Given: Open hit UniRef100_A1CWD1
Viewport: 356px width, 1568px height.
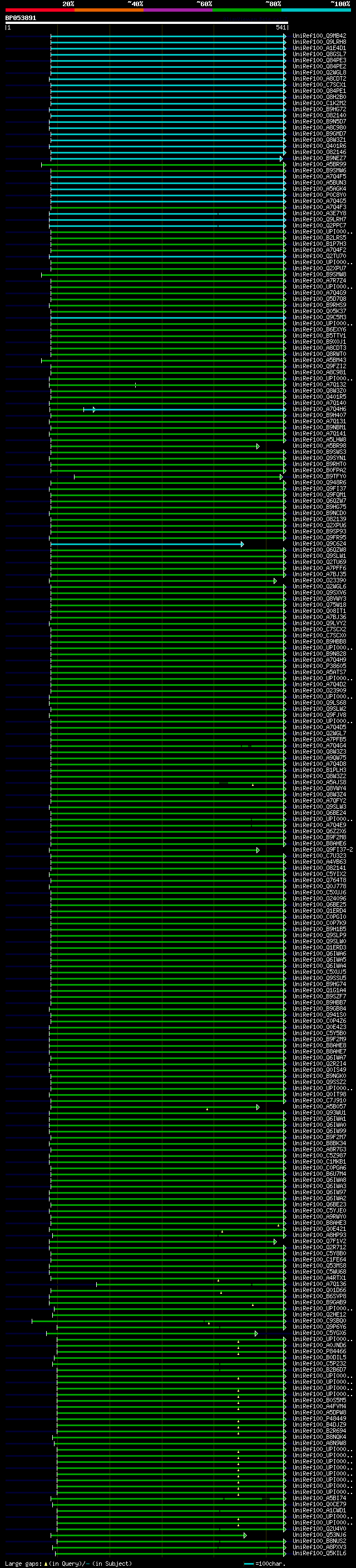Looking at the screenshot, I should pyautogui.click(x=319, y=1511).
